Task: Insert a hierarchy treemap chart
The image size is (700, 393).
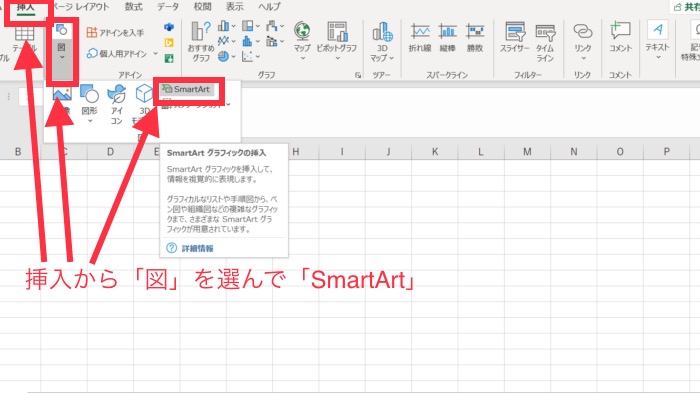Action: pos(250,26)
